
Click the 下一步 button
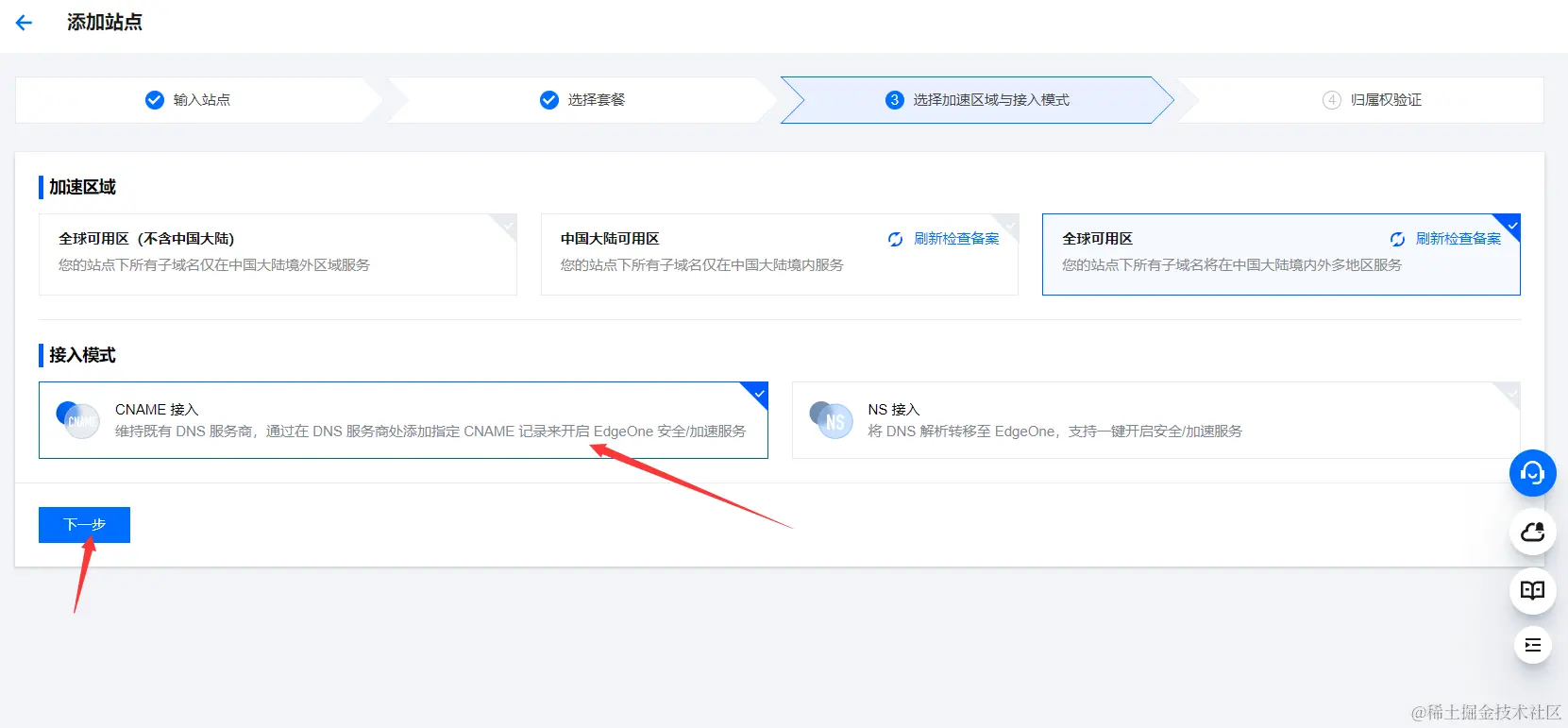click(84, 525)
